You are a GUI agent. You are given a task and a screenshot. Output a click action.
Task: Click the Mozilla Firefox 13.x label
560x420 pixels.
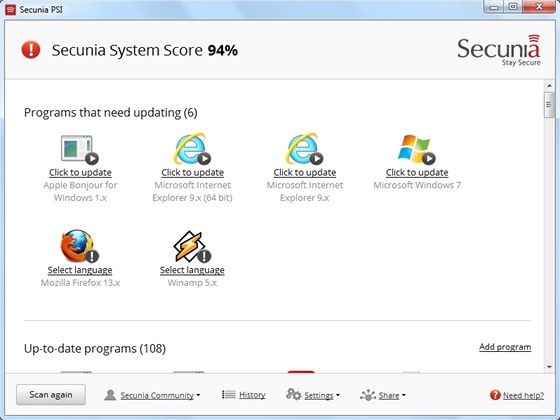click(x=80, y=283)
